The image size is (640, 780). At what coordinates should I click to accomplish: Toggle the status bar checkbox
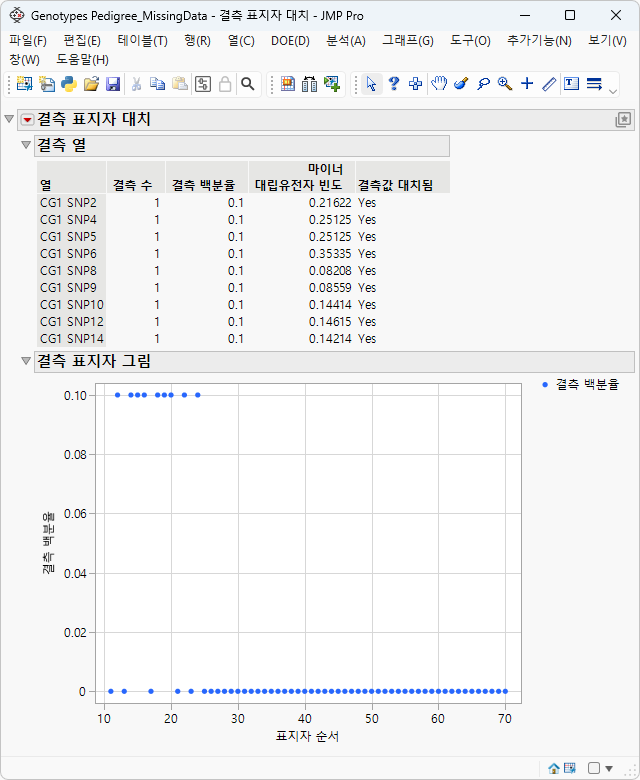(x=594, y=769)
